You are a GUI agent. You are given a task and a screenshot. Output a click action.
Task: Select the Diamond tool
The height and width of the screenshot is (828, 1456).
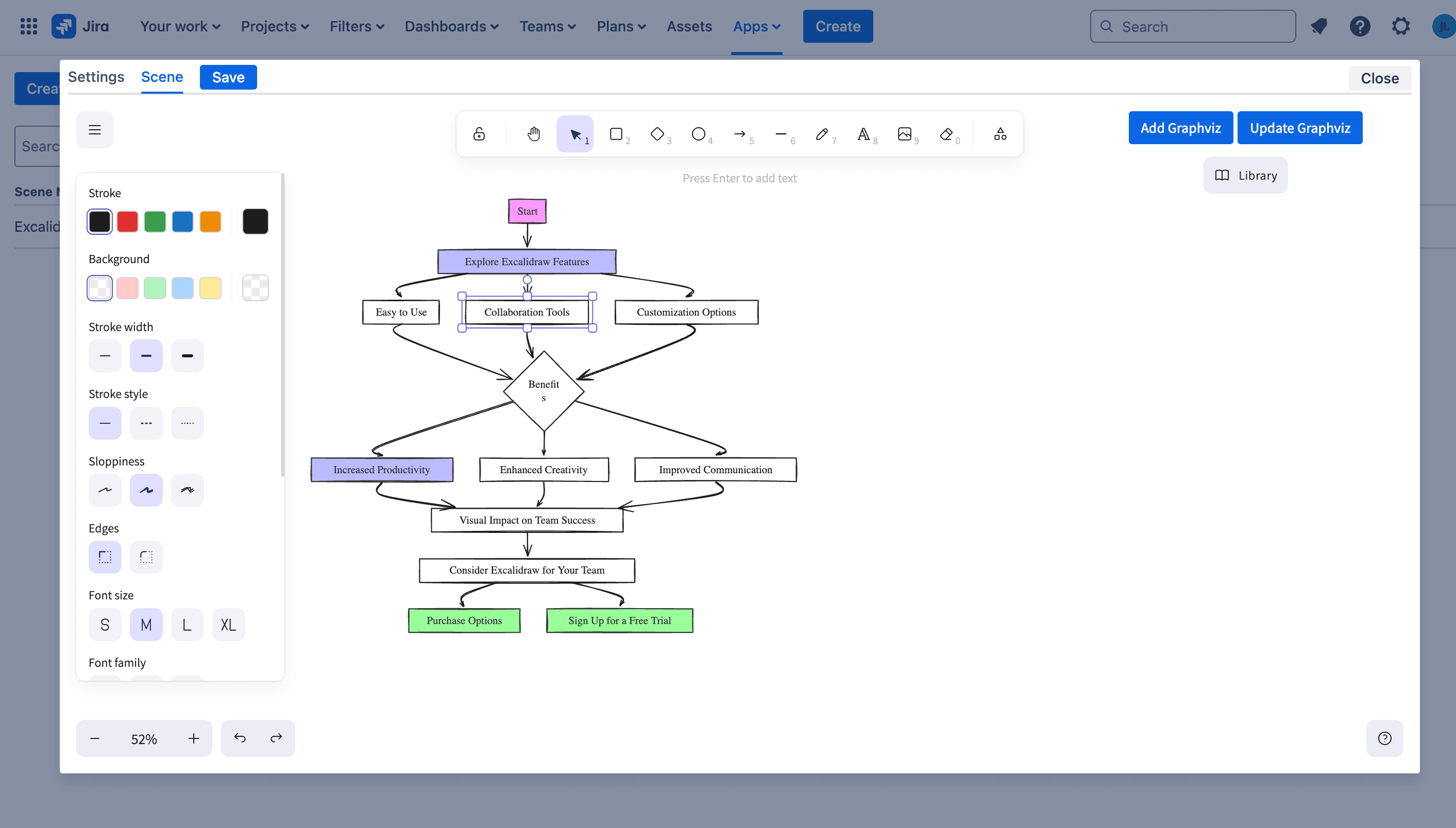(657, 134)
